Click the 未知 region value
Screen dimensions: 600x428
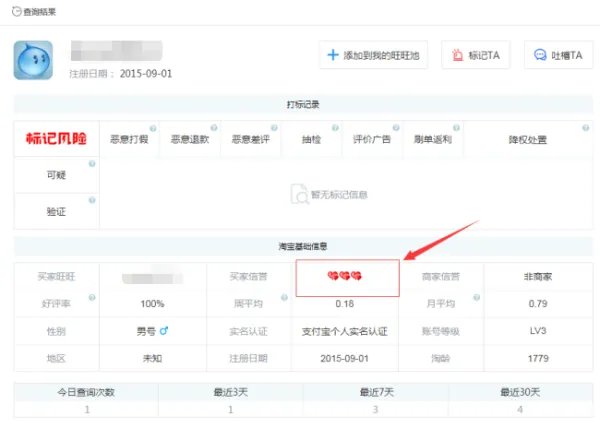(152, 358)
